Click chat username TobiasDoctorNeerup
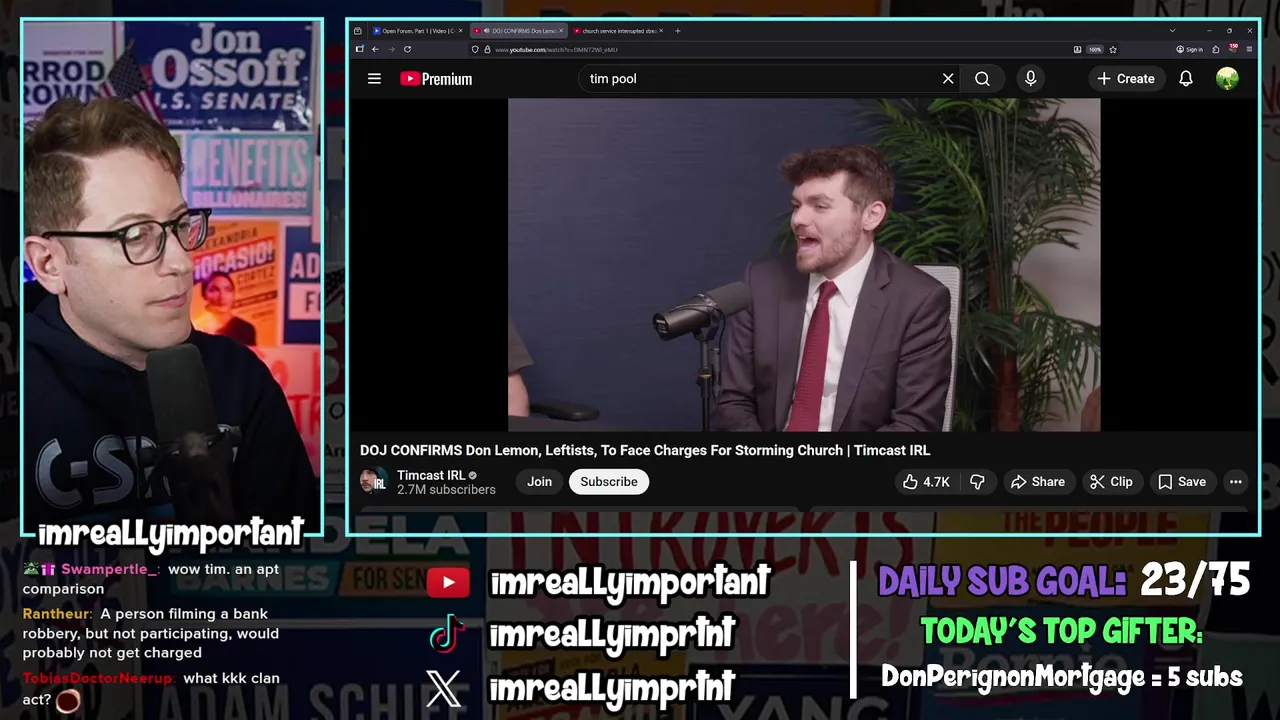 (x=98, y=678)
